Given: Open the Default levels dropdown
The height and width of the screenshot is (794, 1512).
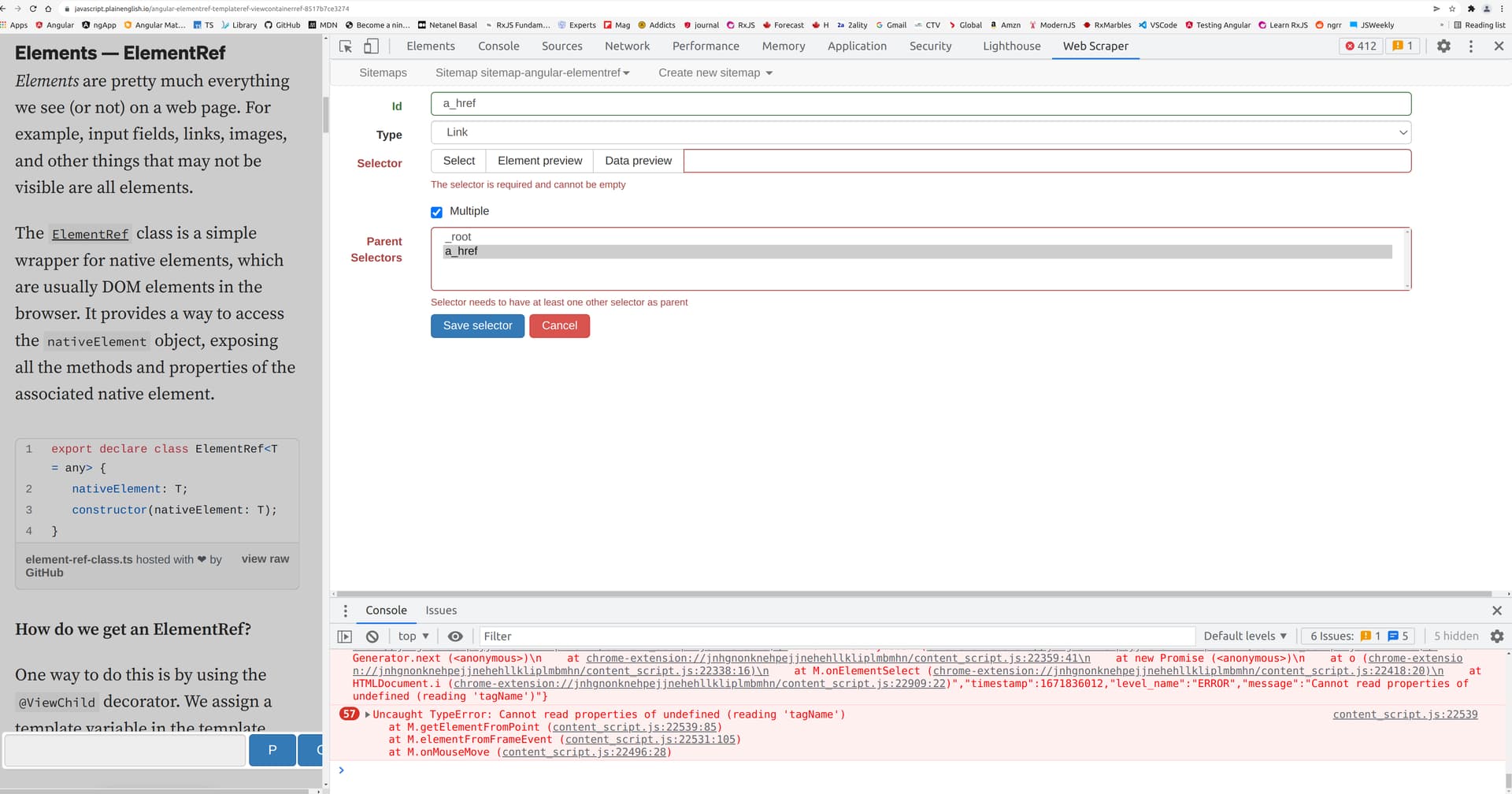Looking at the screenshot, I should pyautogui.click(x=1244, y=636).
